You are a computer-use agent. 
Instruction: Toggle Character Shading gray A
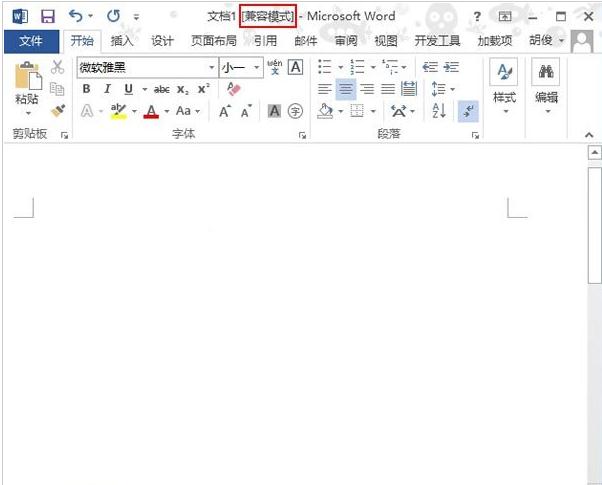click(x=274, y=111)
